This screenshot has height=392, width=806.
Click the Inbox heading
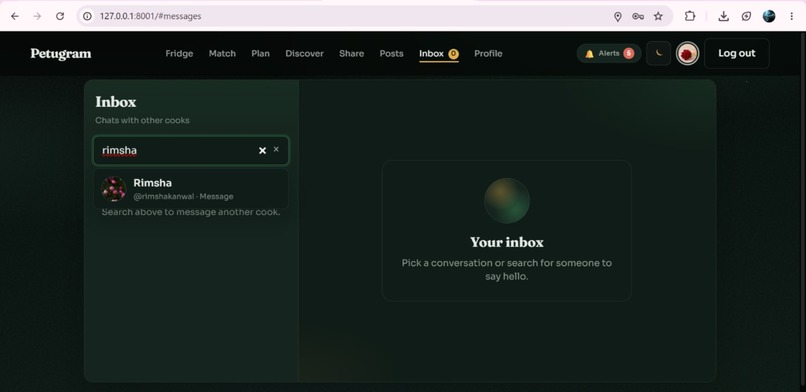[x=116, y=102]
